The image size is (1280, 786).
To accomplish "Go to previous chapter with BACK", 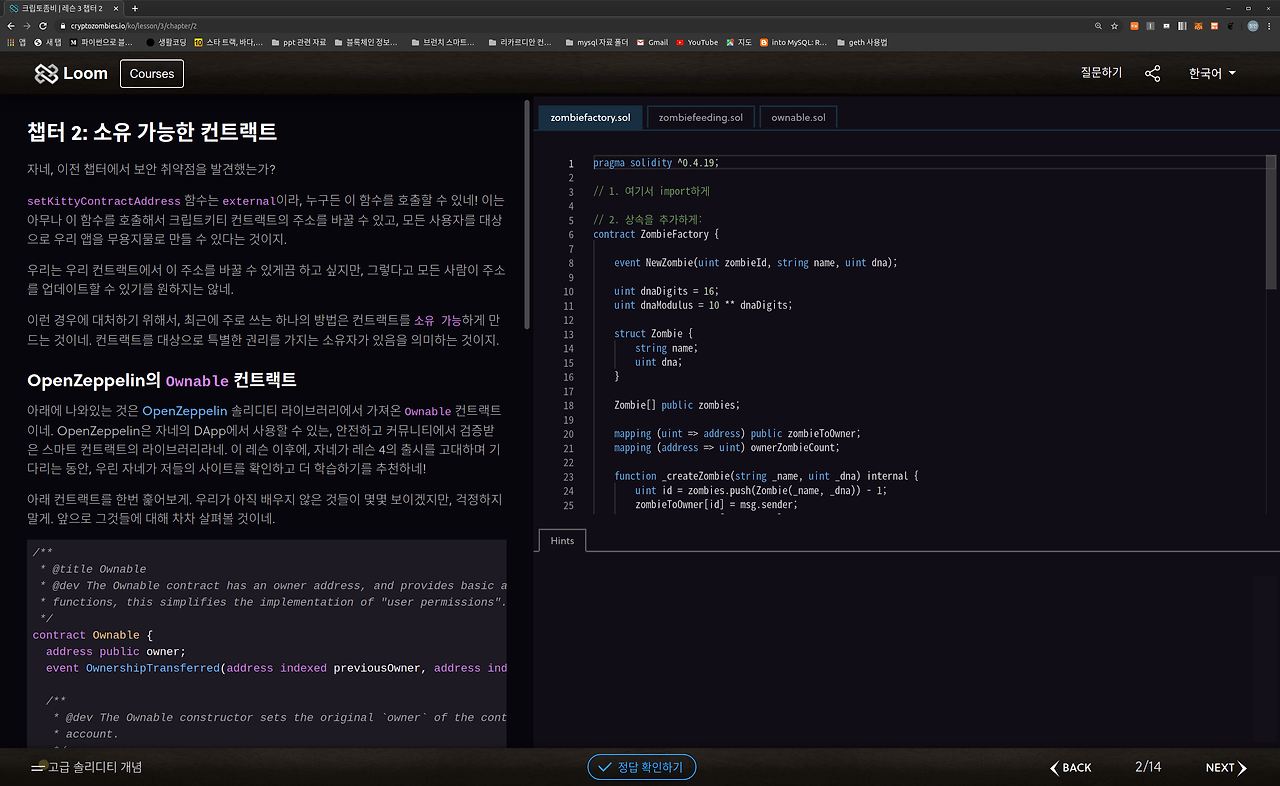I will (1070, 767).
